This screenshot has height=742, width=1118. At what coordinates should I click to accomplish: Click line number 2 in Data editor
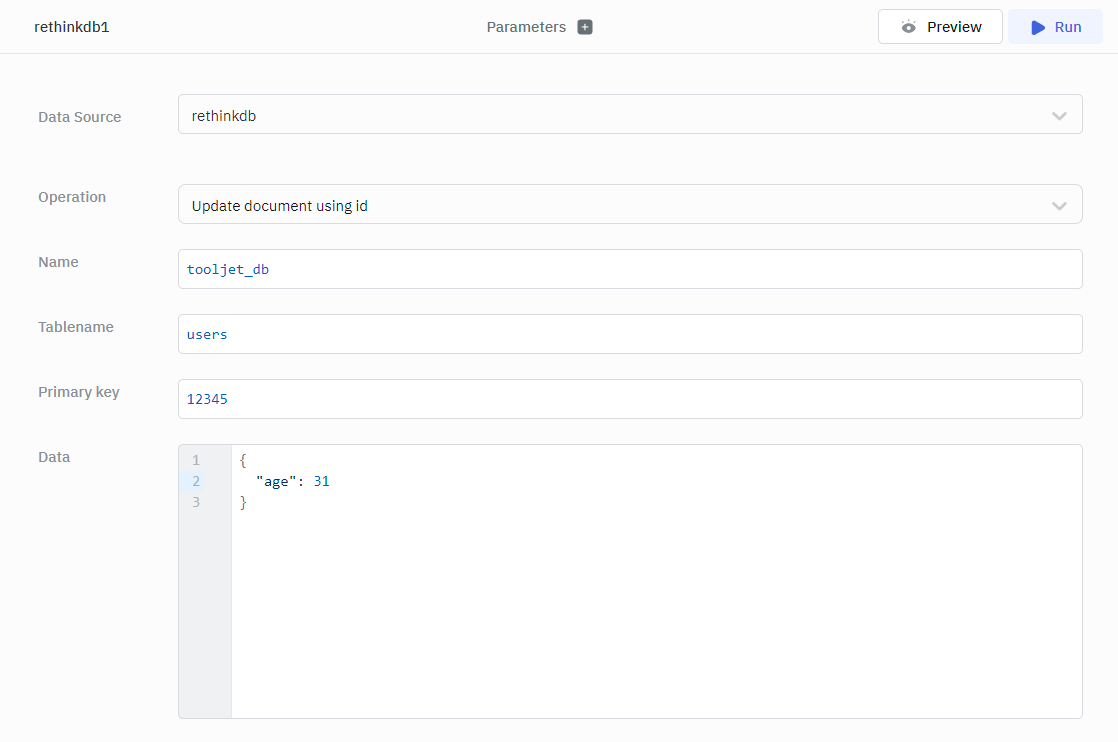[196, 481]
